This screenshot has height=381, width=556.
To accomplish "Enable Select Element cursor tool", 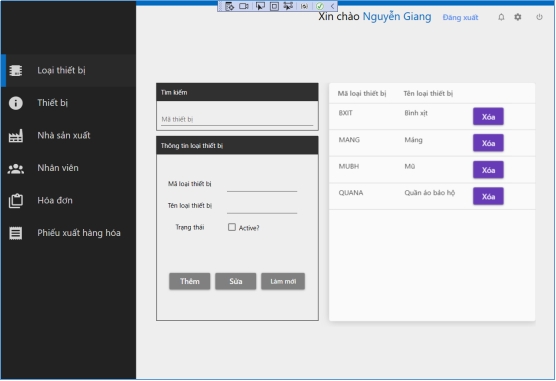I will [x=260, y=6].
